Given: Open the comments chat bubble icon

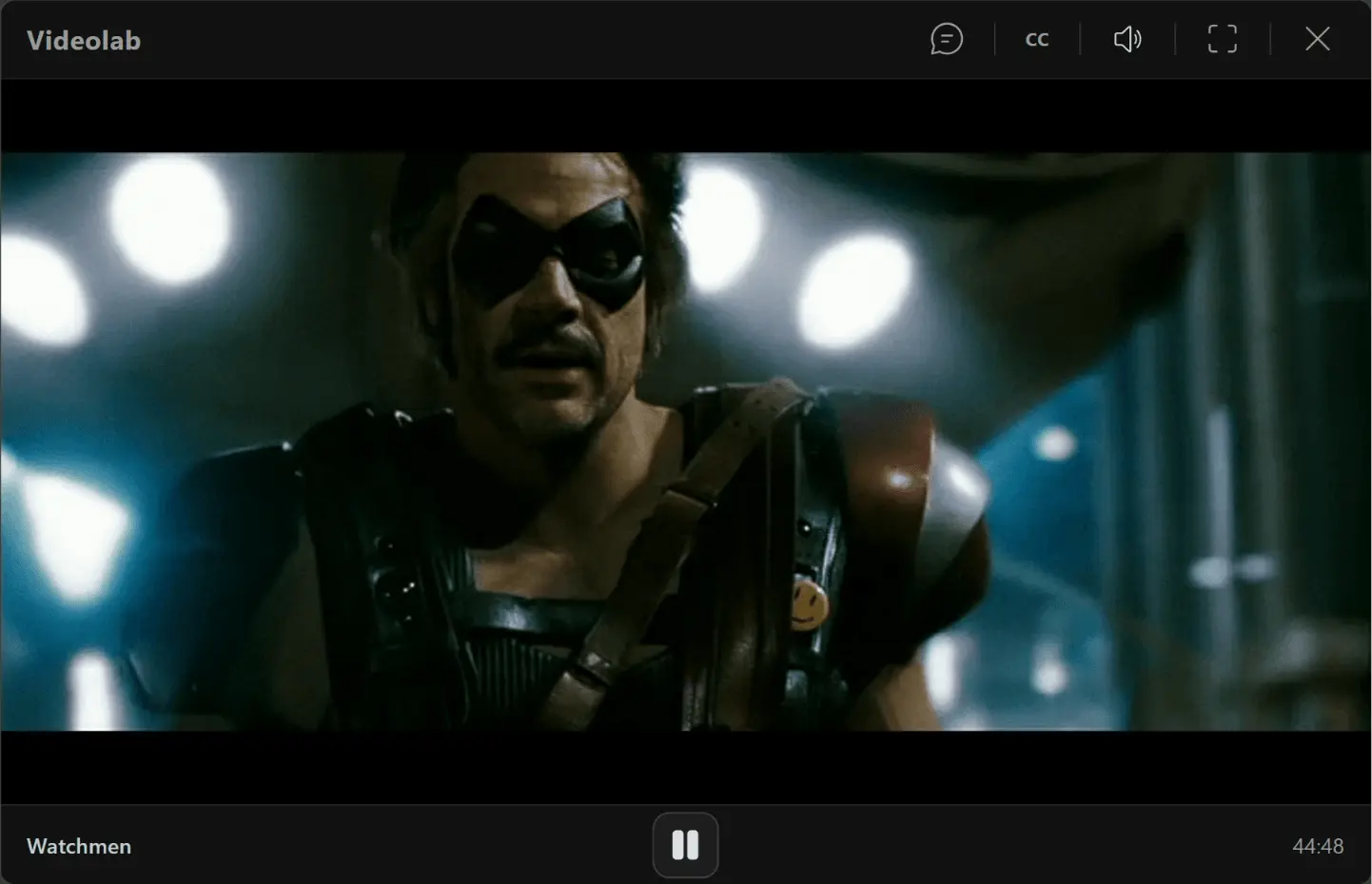Looking at the screenshot, I should click(947, 39).
